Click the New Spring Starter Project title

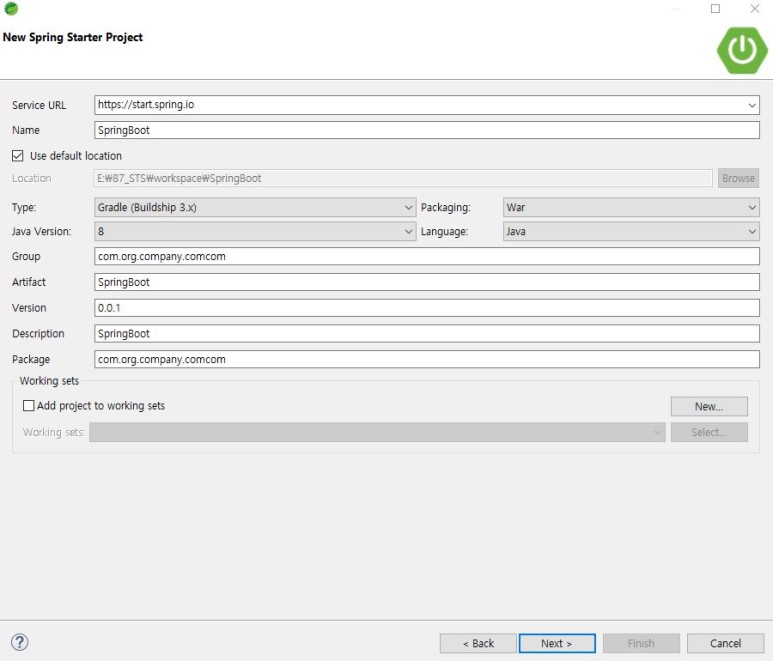72,37
